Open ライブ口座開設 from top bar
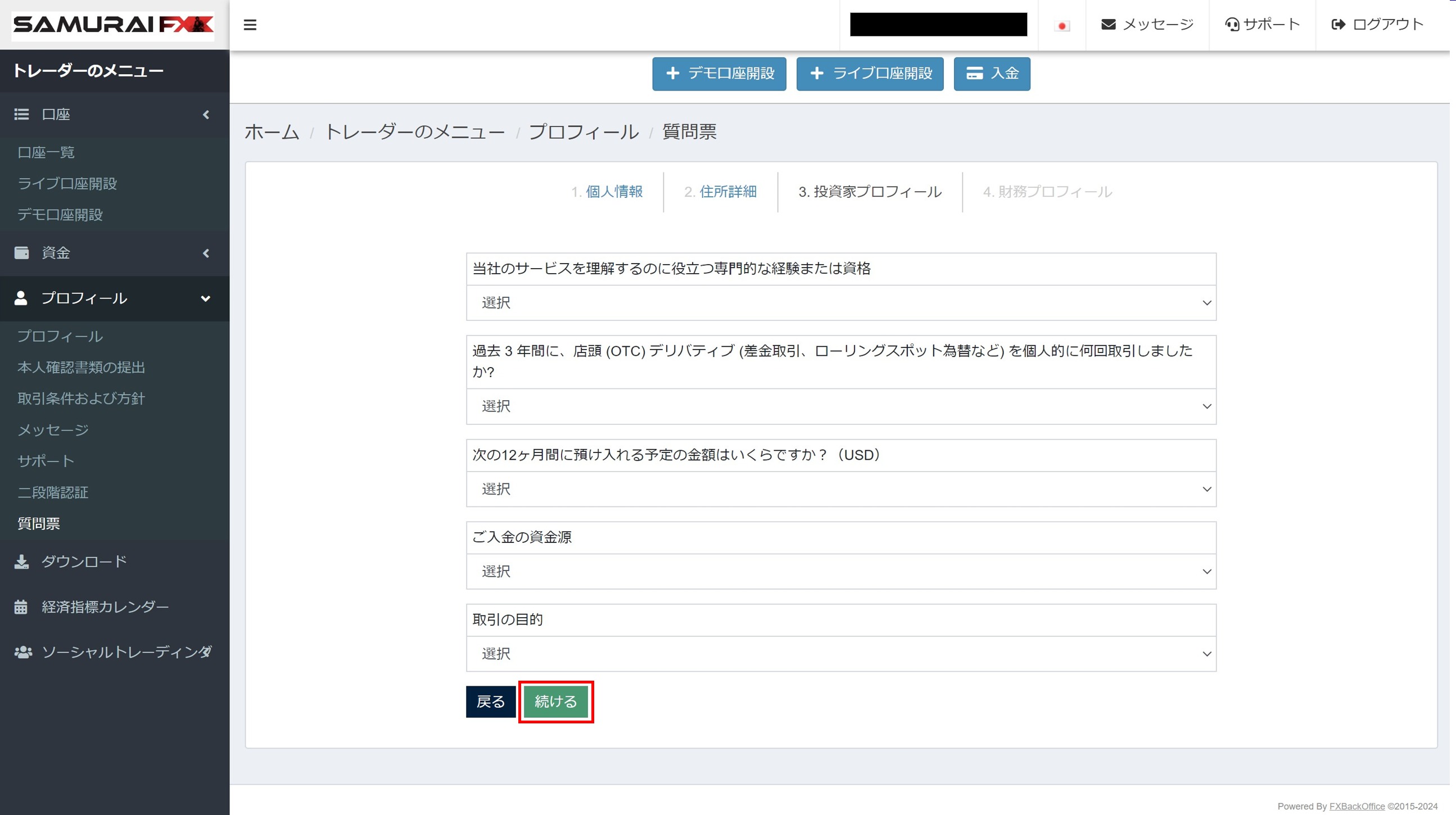This screenshot has width=1456, height=815. coord(870,73)
